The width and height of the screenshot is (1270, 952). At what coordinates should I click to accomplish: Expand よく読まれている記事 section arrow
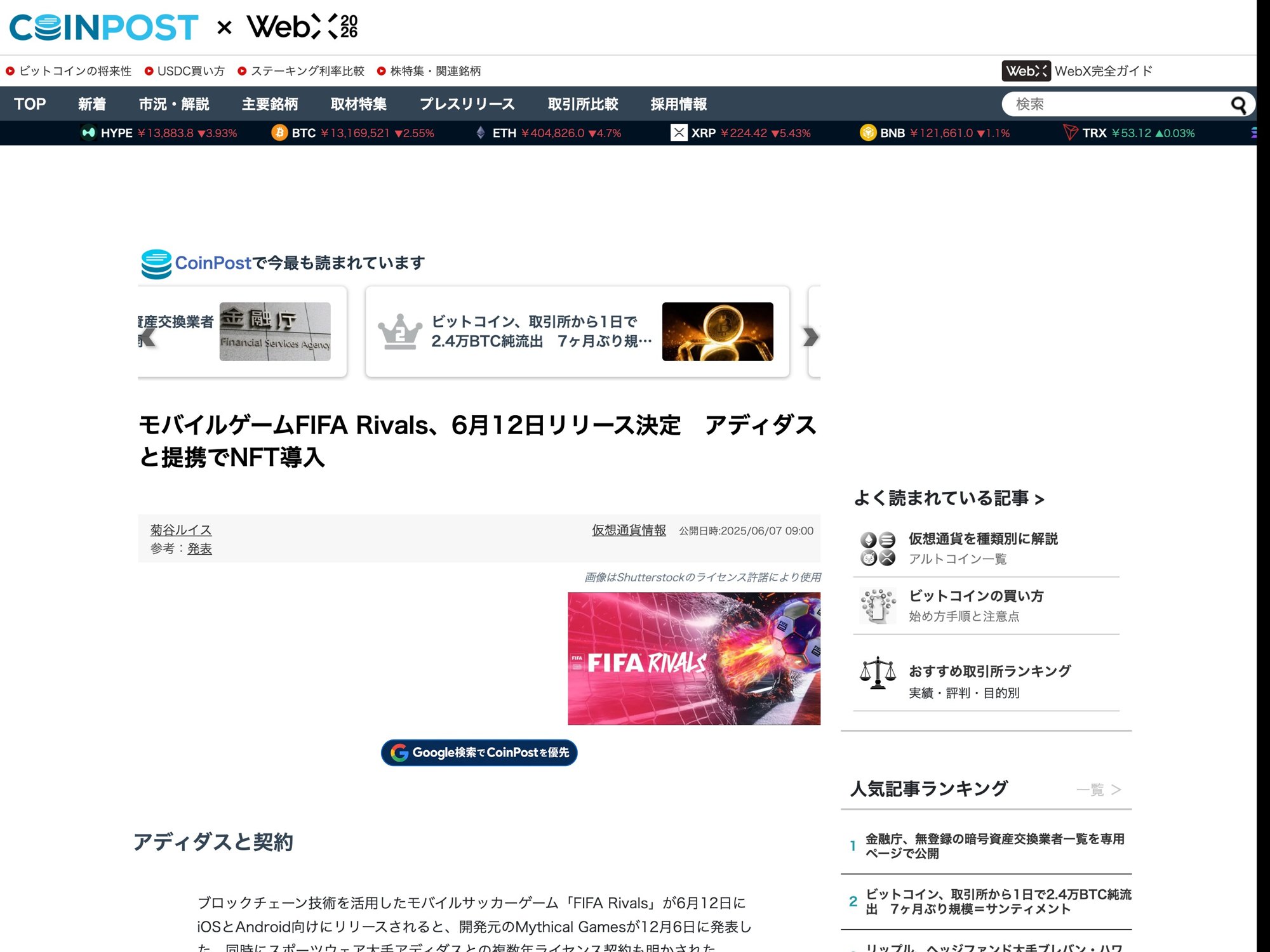(1039, 500)
